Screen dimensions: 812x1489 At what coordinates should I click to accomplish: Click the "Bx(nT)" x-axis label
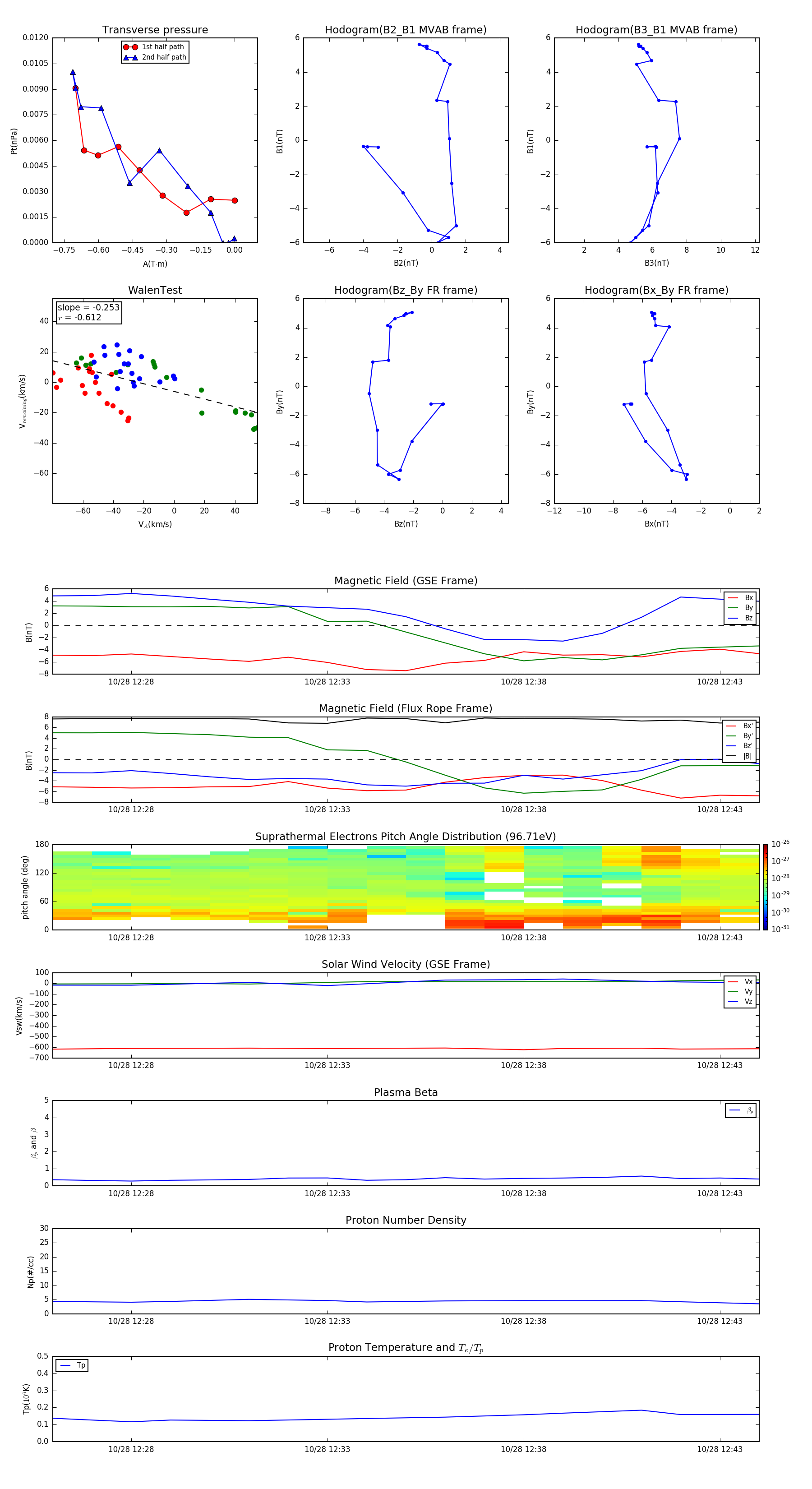click(x=656, y=524)
